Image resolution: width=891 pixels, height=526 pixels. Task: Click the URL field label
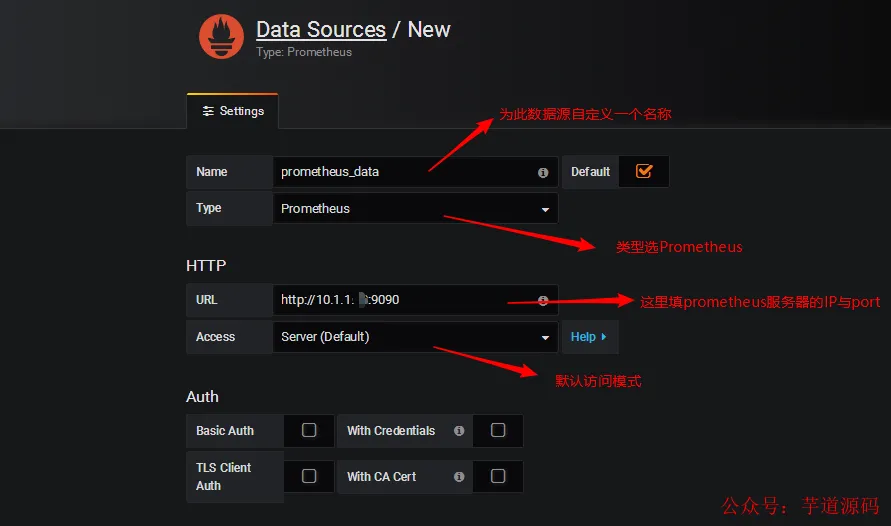[206, 300]
